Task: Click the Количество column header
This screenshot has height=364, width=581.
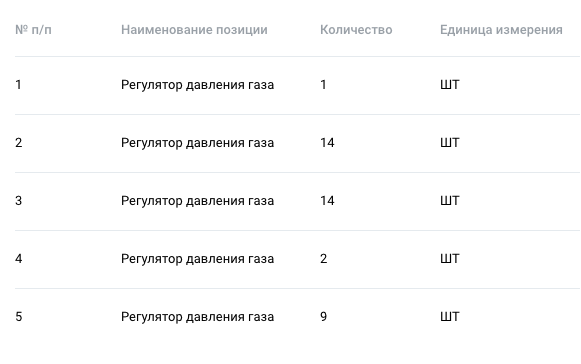Action: point(356,30)
